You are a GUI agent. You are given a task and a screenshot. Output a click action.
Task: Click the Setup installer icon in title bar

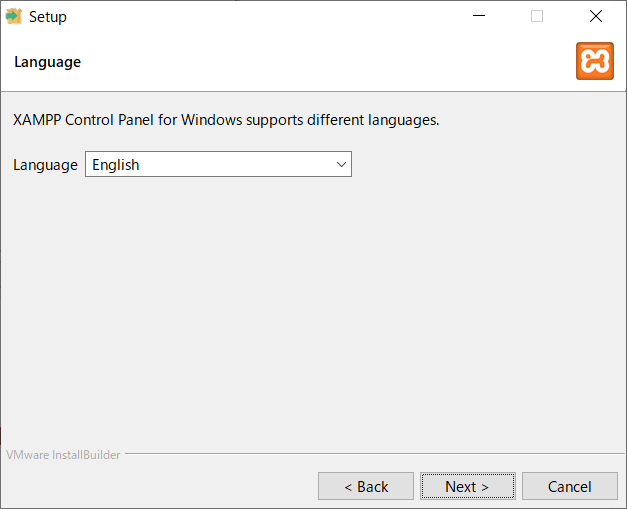[x=14, y=16]
